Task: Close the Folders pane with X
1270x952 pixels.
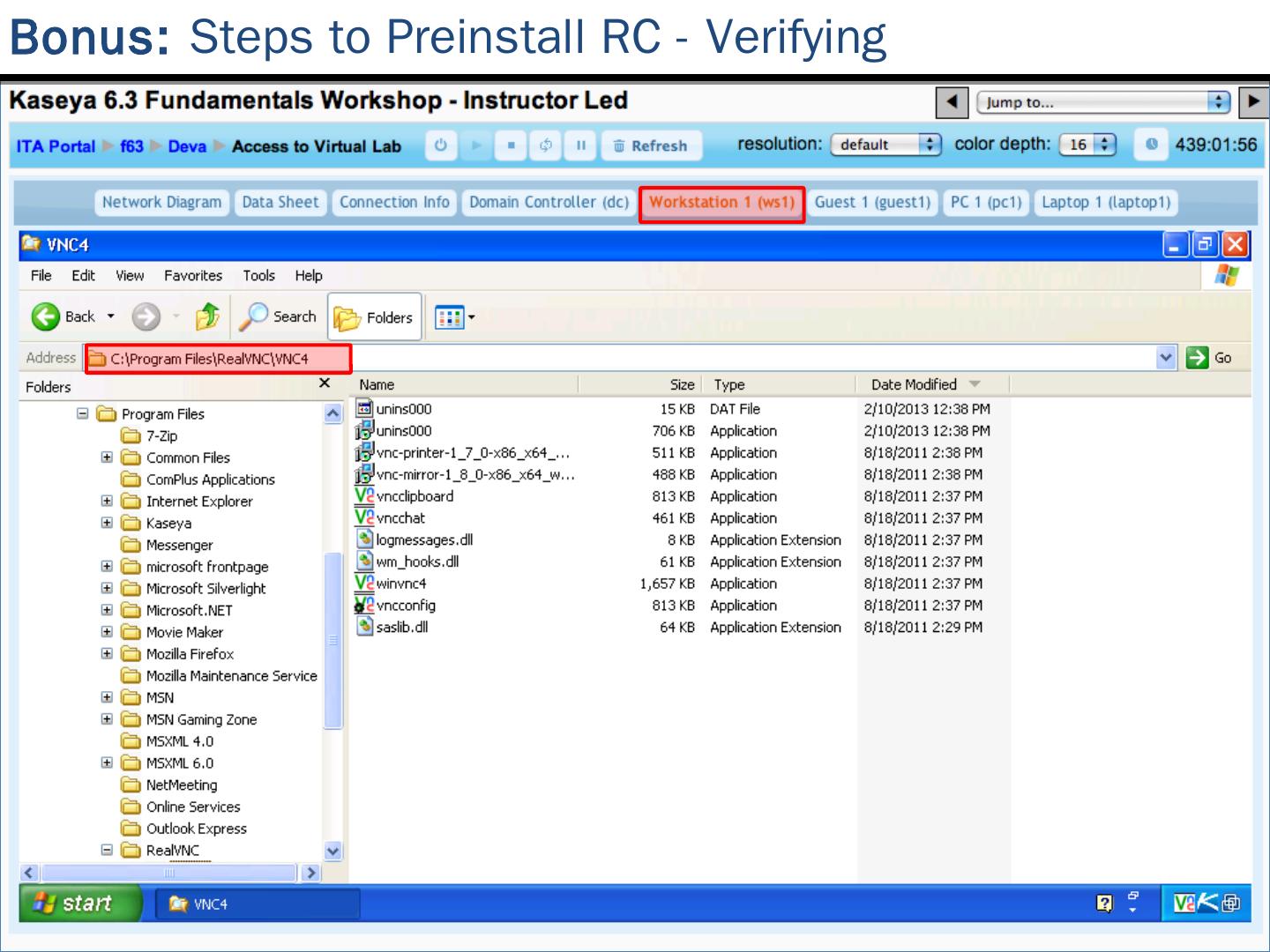Action: [325, 383]
